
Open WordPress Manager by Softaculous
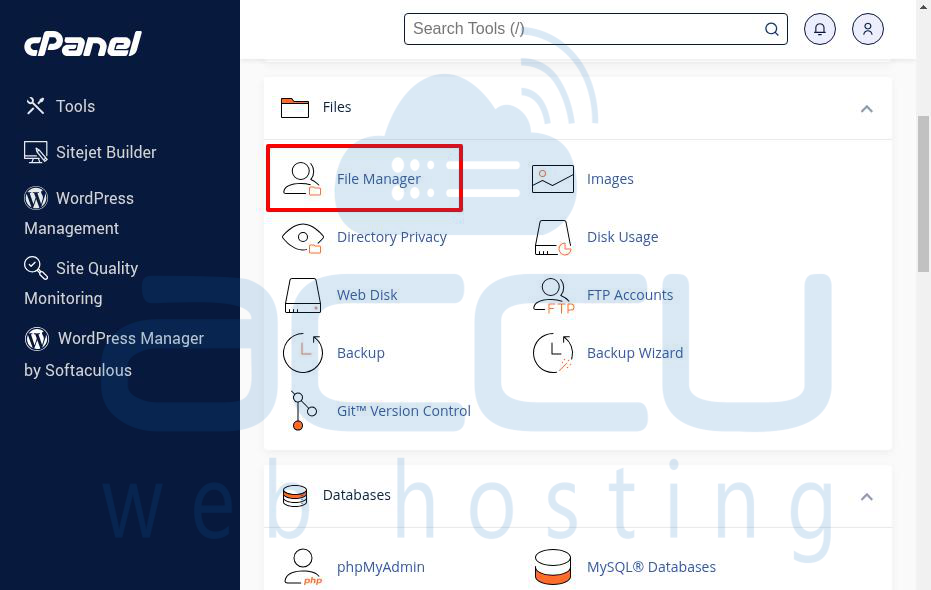tap(114, 354)
